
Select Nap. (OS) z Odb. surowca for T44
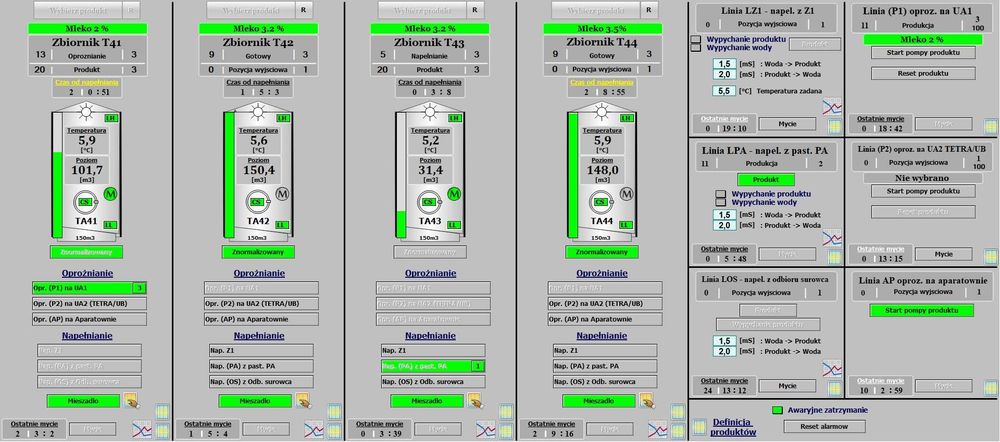604,381
